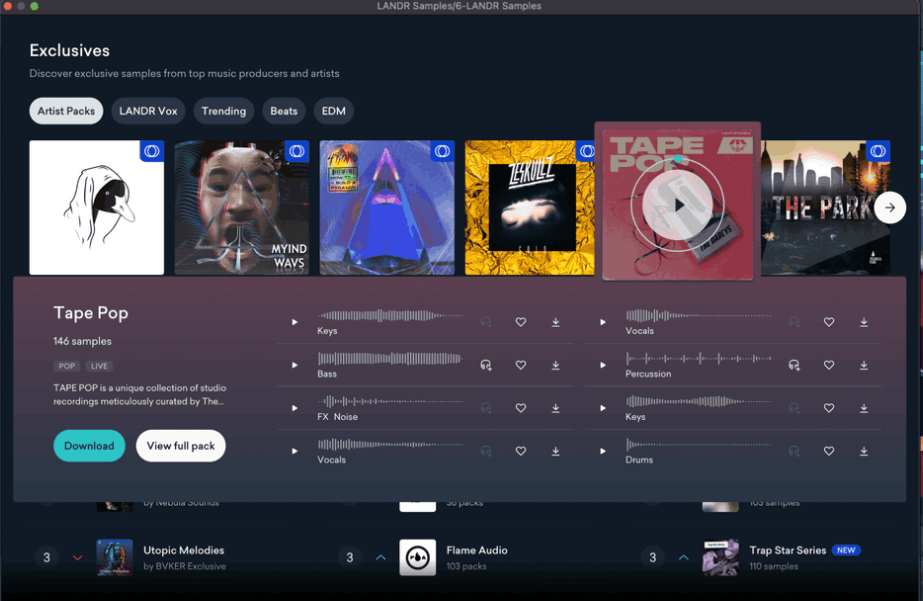The height and width of the screenshot is (601, 923).
Task: Click LANDR badge on MYIND WAVS cover
Action: tap(297, 151)
